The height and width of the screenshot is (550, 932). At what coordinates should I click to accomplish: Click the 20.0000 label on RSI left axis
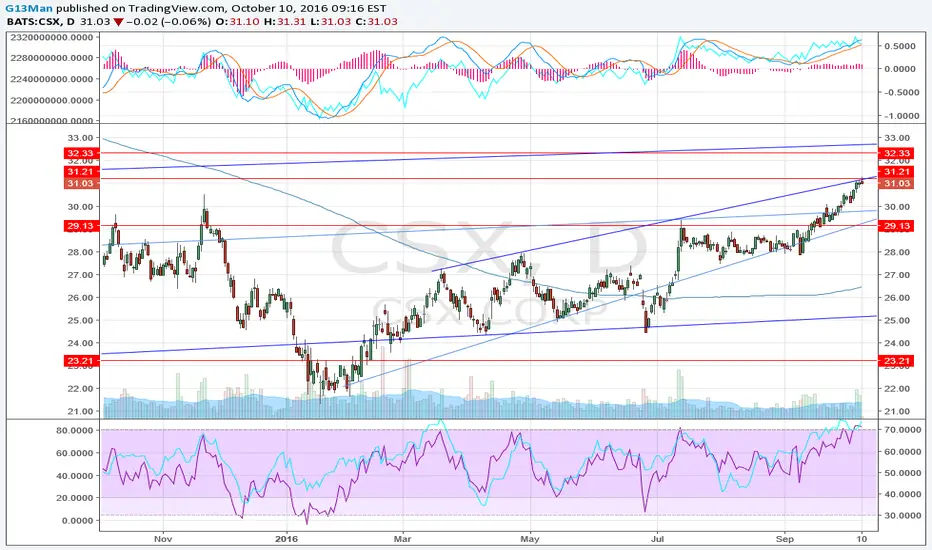(x=74, y=498)
